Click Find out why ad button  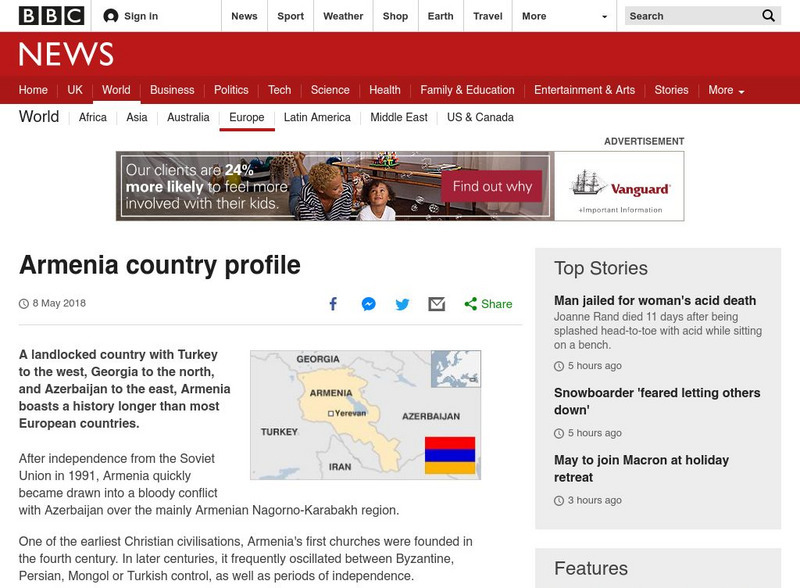(492, 186)
